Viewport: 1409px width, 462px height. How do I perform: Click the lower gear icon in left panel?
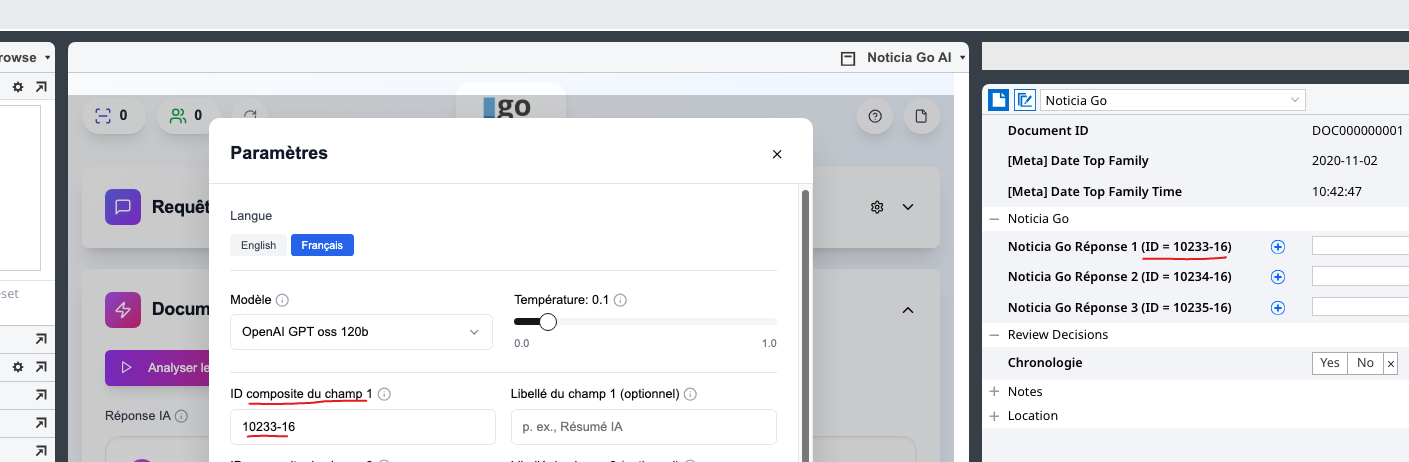[x=17, y=367]
